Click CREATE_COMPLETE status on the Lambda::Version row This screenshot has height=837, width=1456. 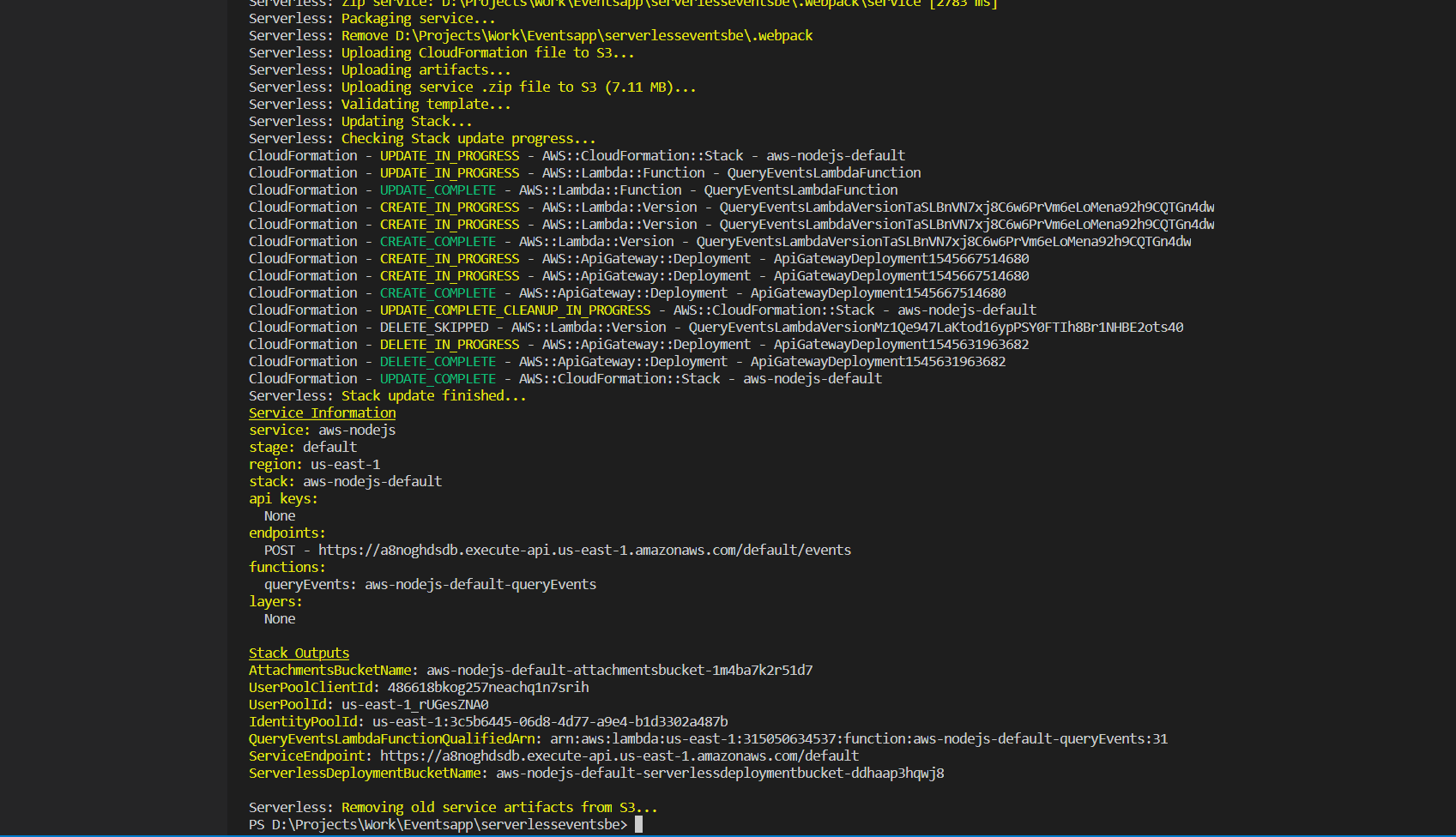(438, 241)
